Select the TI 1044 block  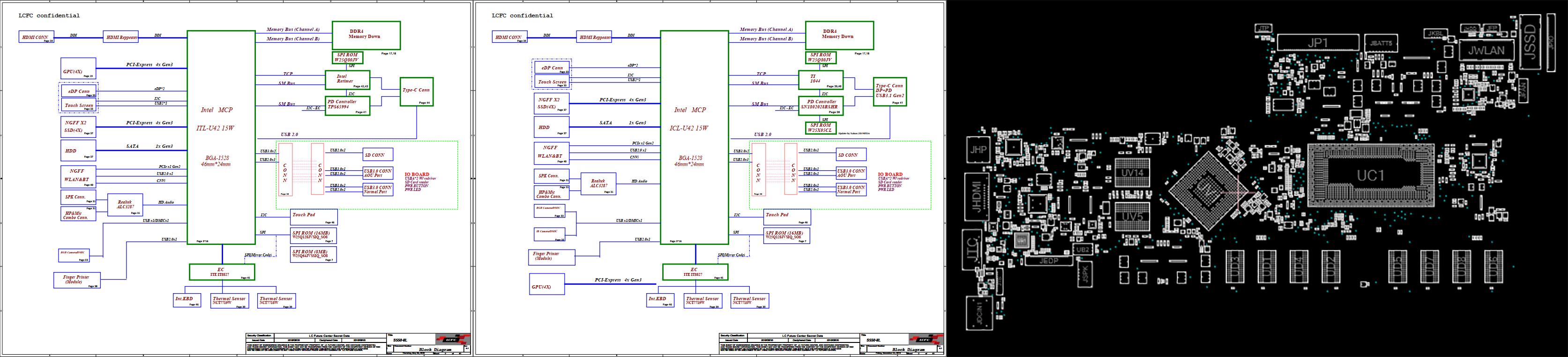pos(821,80)
